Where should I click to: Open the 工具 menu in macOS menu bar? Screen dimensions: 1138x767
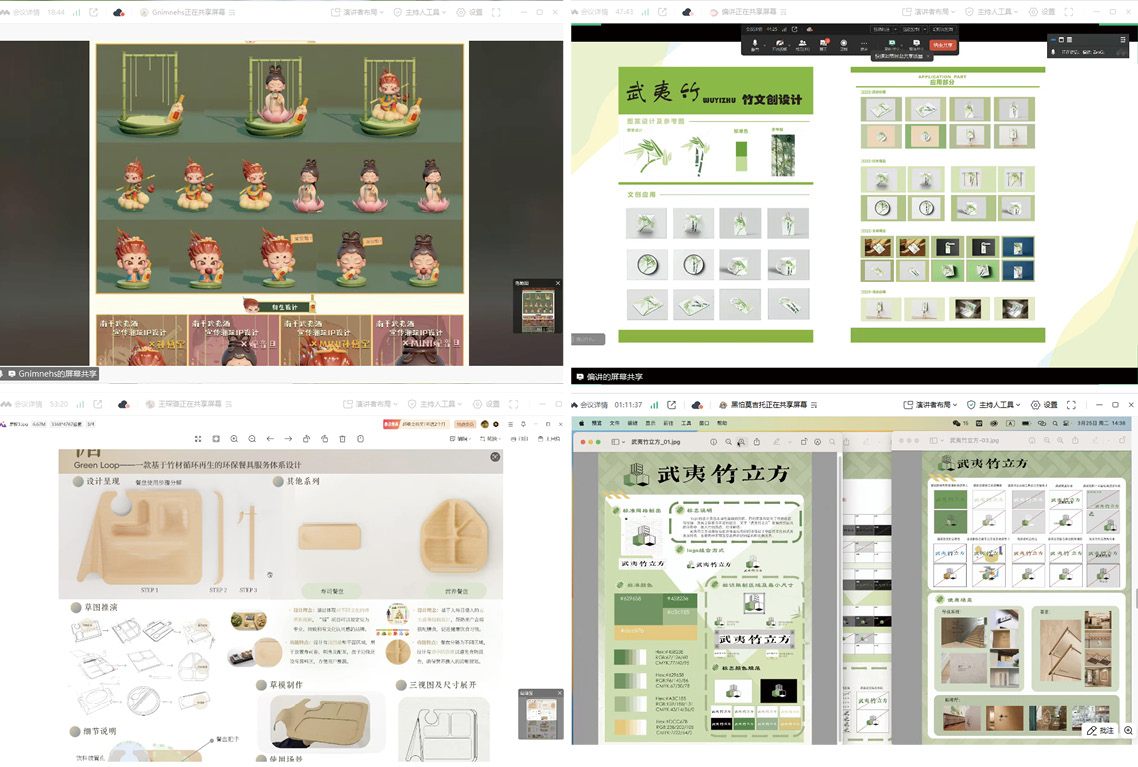tap(686, 423)
